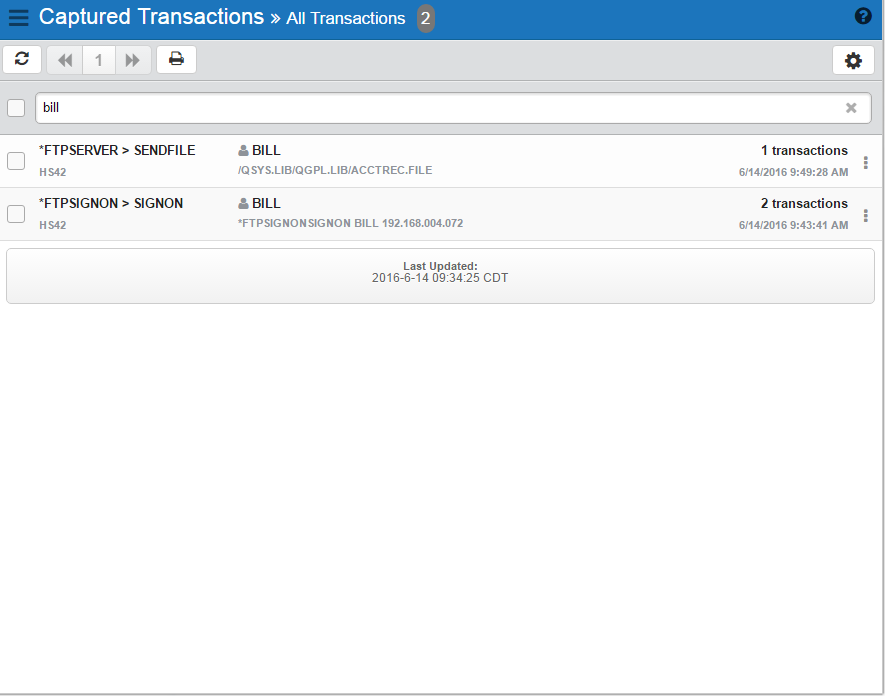Open the help question mark icon
The image size is (885, 696).
[x=863, y=16]
